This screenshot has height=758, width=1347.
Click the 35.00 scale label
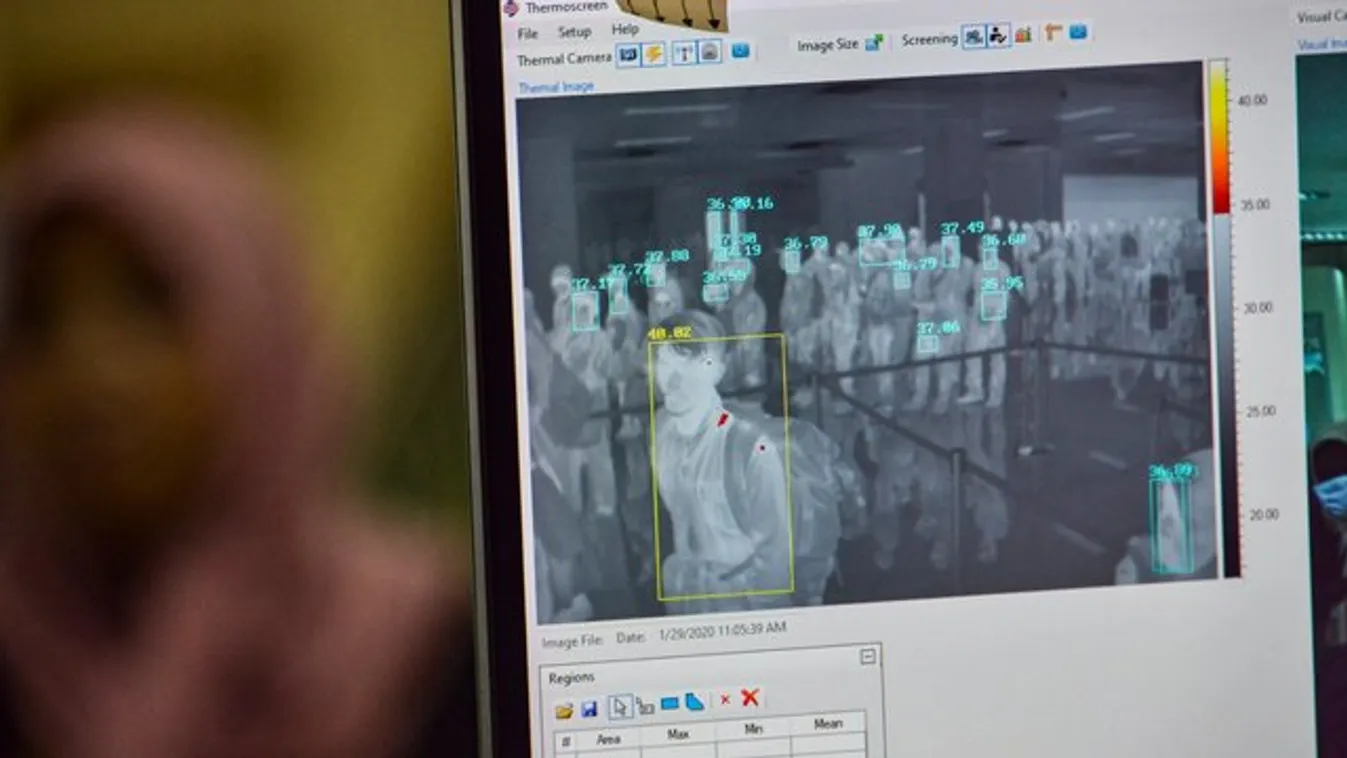(1255, 204)
